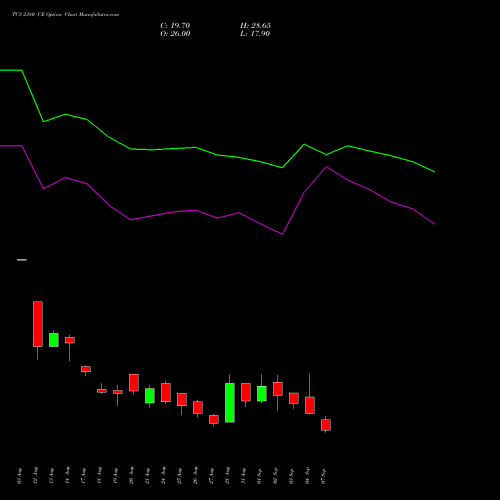Click the tall red candle above 12 Aug

[x=38, y=324]
